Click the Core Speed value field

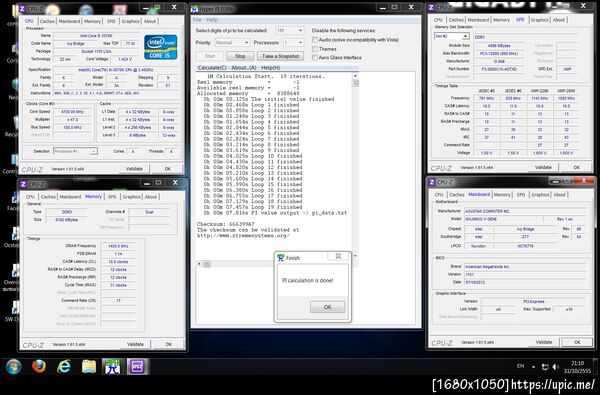72,112
